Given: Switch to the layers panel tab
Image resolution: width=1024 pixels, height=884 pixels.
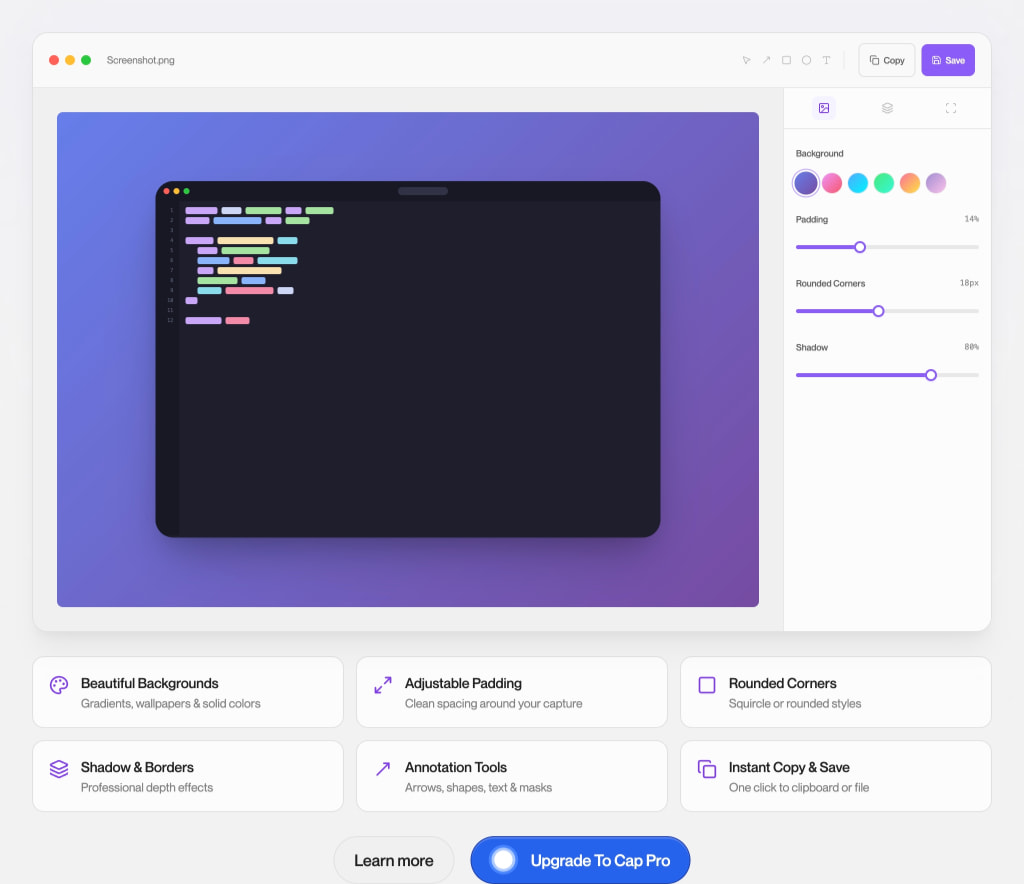Looking at the screenshot, I should 887,108.
